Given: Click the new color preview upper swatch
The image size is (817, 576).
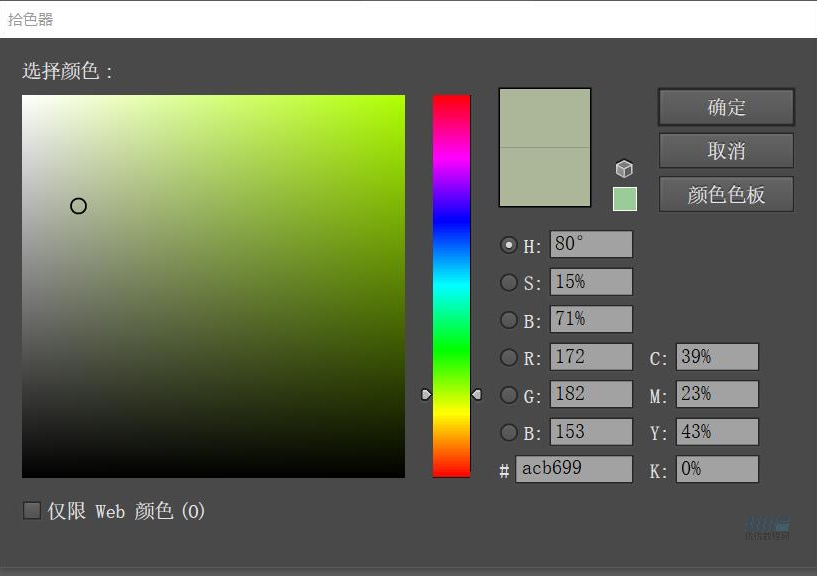Looking at the screenshot, I should click(x=545, y=118).
